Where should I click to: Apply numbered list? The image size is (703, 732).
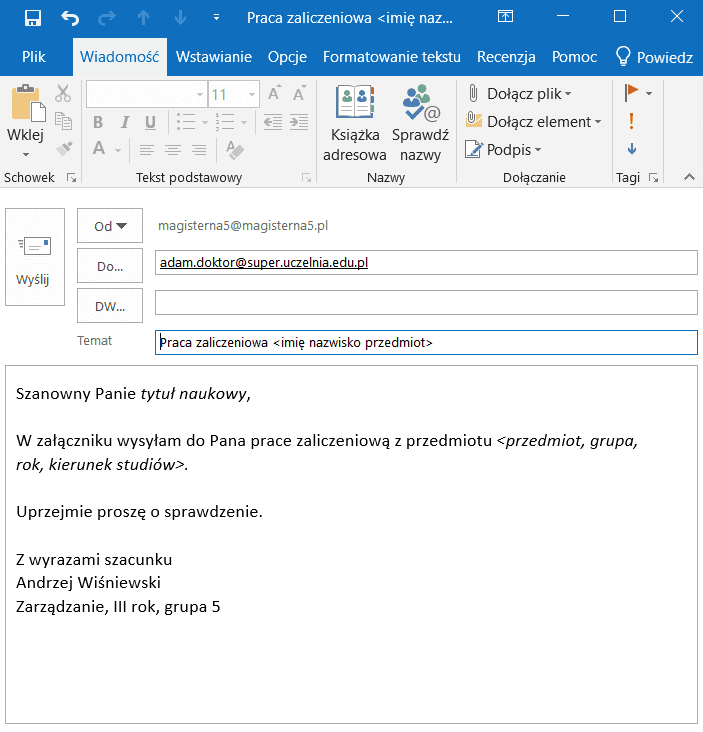coord(225,122)
